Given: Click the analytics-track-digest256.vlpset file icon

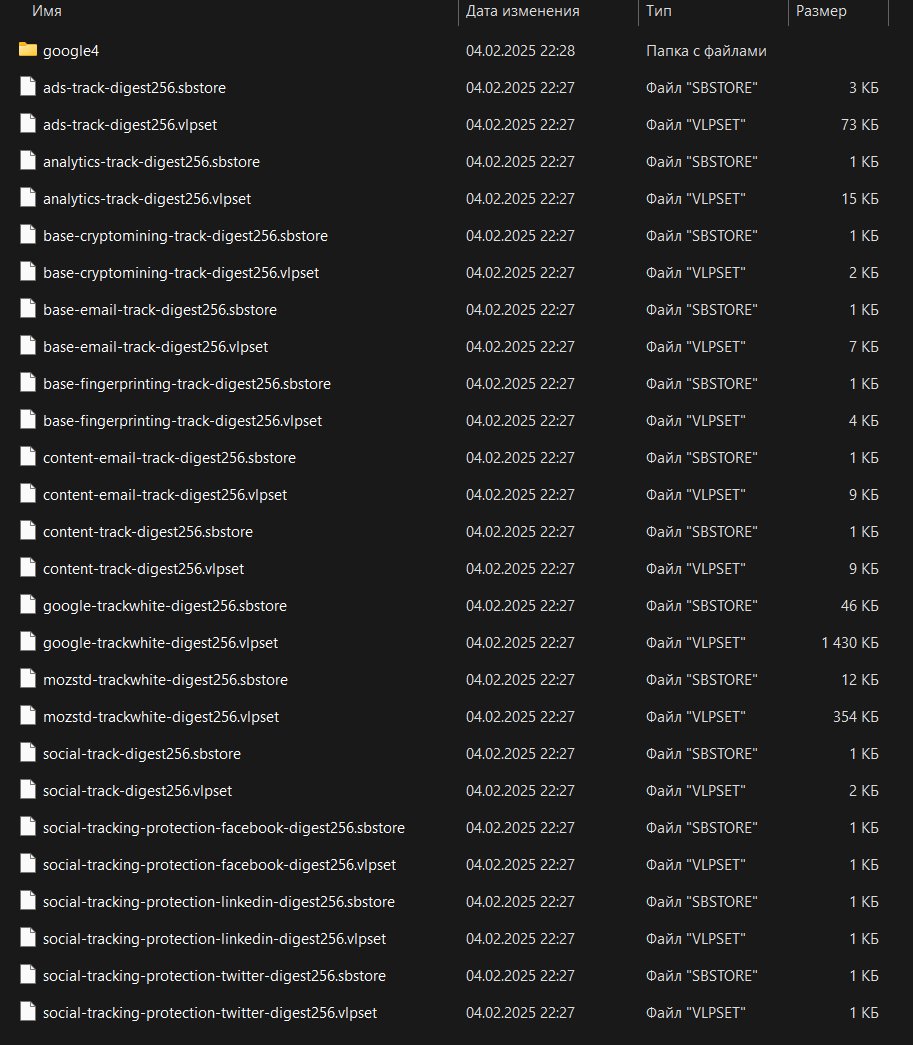Looking at the screenshot, I should [28, 198].
